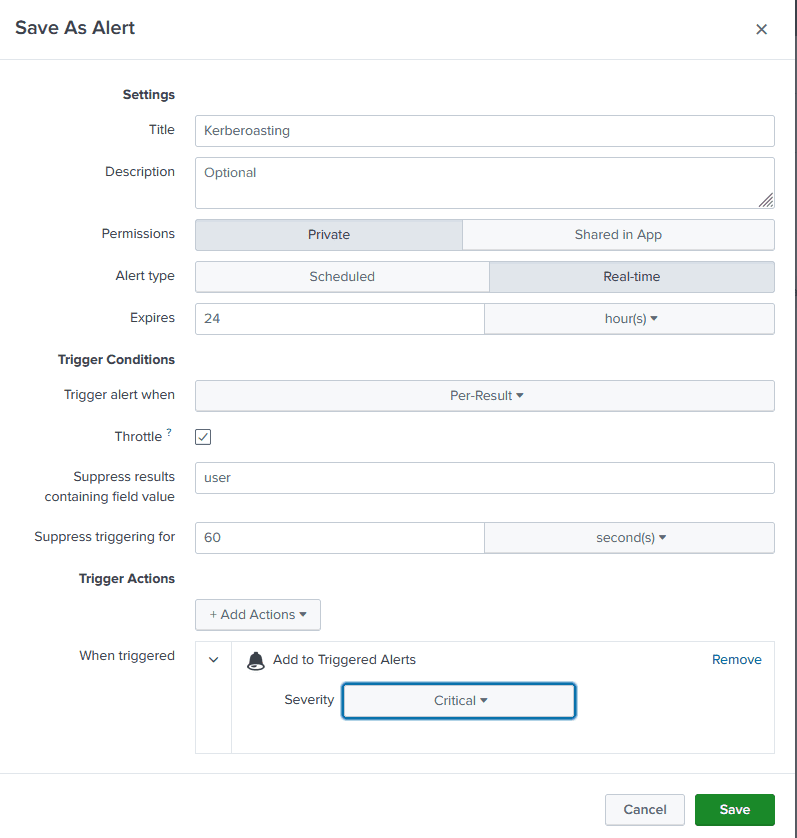This screenshot has height=838, width=797.
Task: Uncheck the Throttle checkbox
Action: [203, 437]
